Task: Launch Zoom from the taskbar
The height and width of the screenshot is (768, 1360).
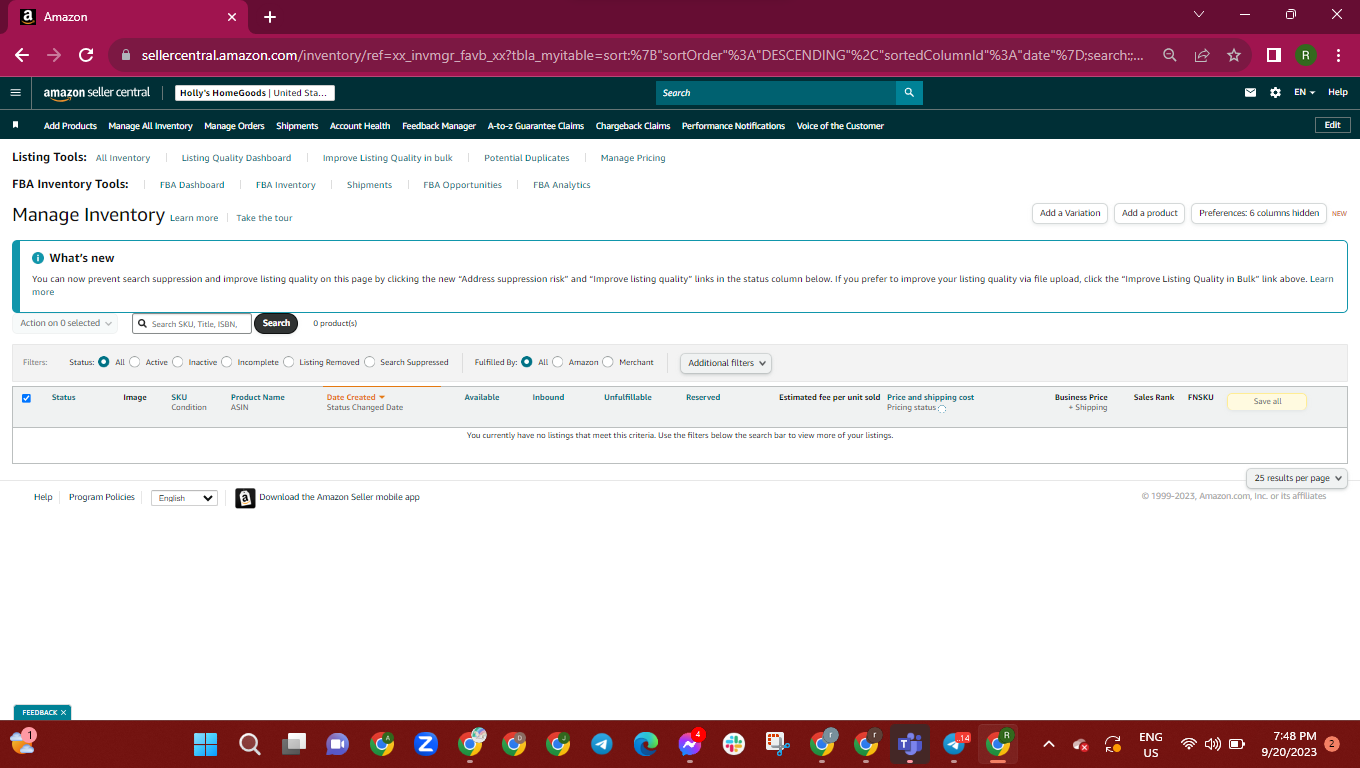Action: point(426,744)
